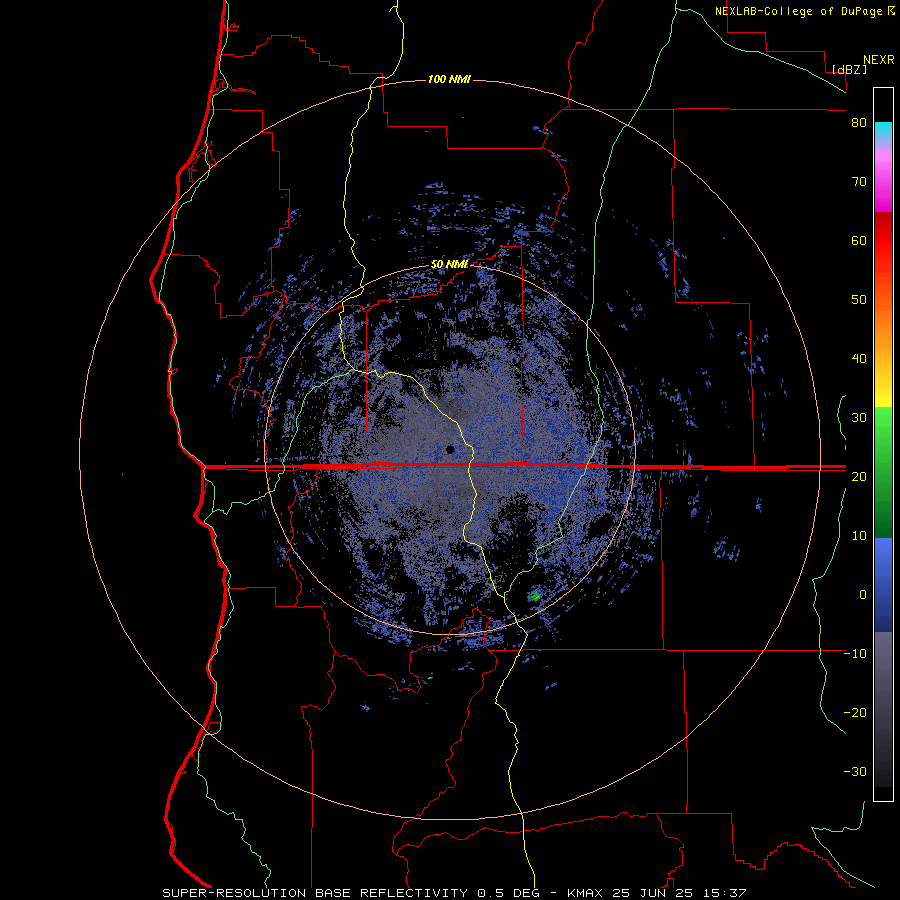The height and width of the screenshot is (900, 900).
Task: Select the 50 NMI range ring label
Action: pos(449,265)
